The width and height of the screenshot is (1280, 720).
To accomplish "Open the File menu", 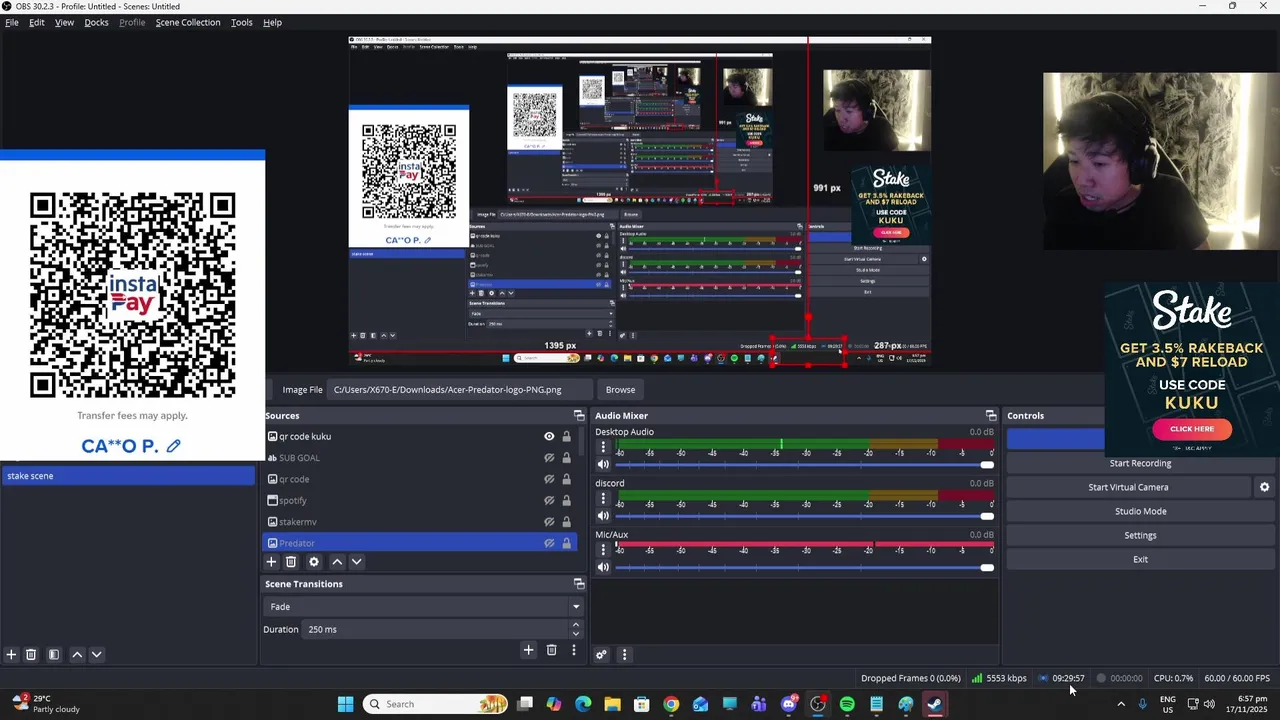I will pyautogui.click(x=12, y=22).
